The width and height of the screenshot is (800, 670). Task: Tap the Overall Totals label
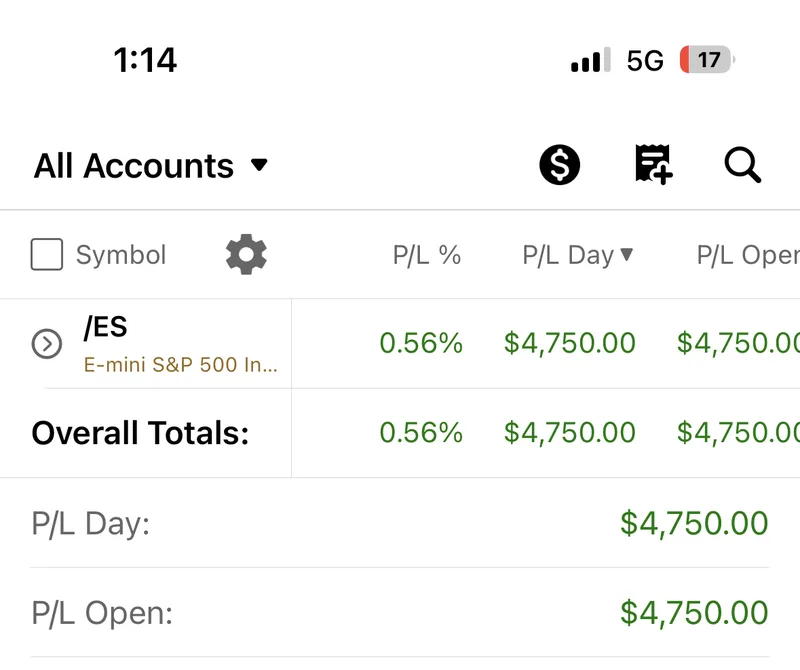[x=140, y=433]
